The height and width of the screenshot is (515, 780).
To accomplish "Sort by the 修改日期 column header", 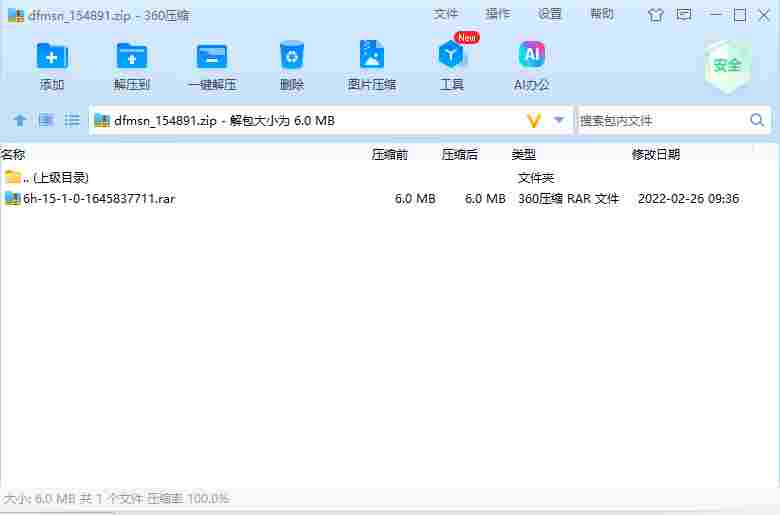I will tap(656, 155).
